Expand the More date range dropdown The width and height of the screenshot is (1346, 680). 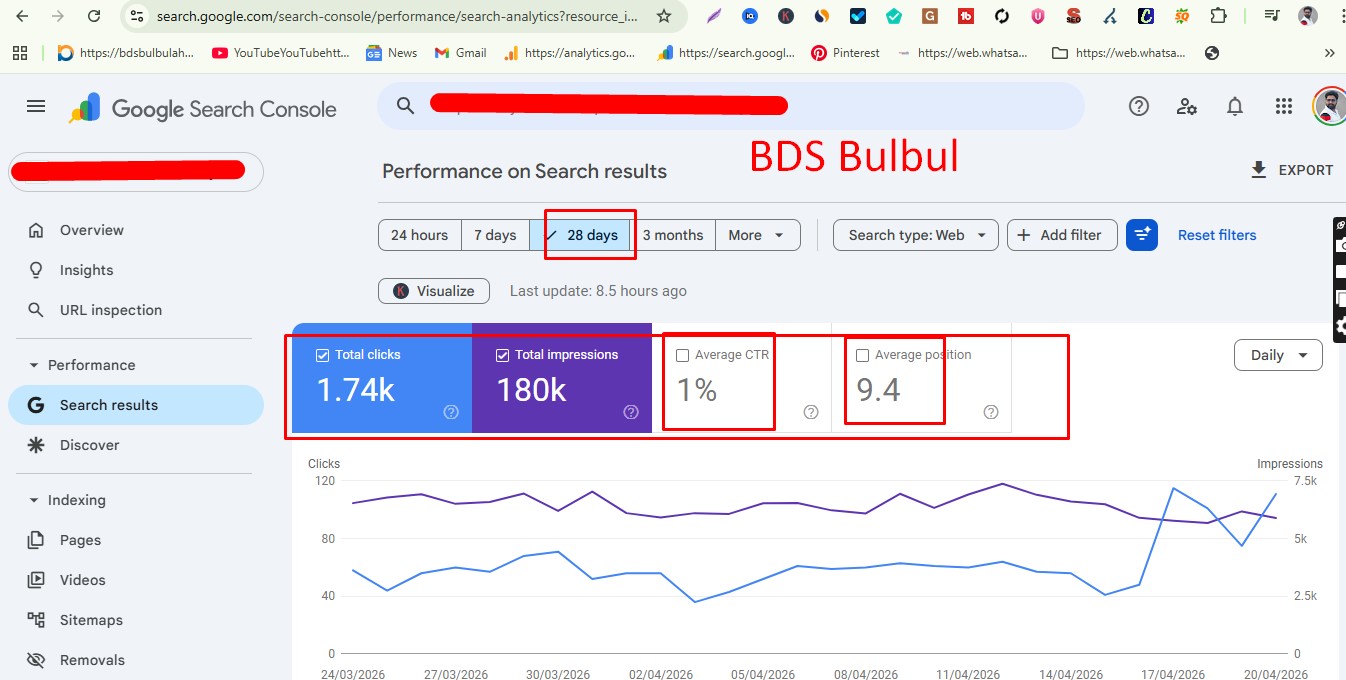click(757, 234)
